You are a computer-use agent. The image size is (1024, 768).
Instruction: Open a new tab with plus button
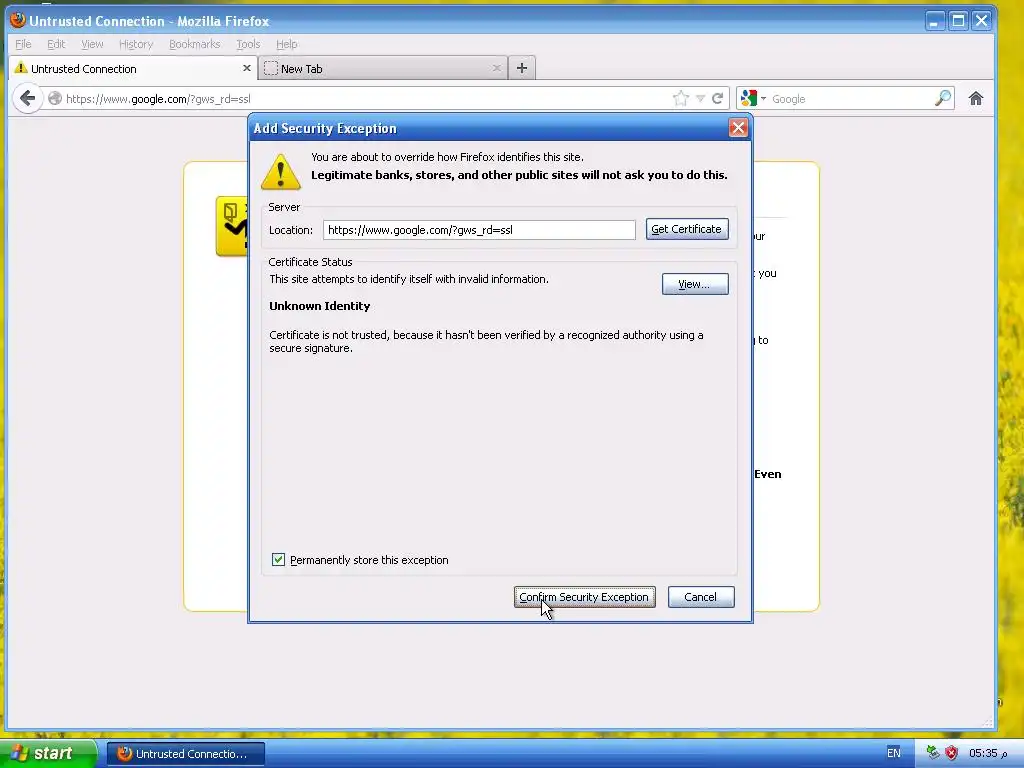click(522, 68)
